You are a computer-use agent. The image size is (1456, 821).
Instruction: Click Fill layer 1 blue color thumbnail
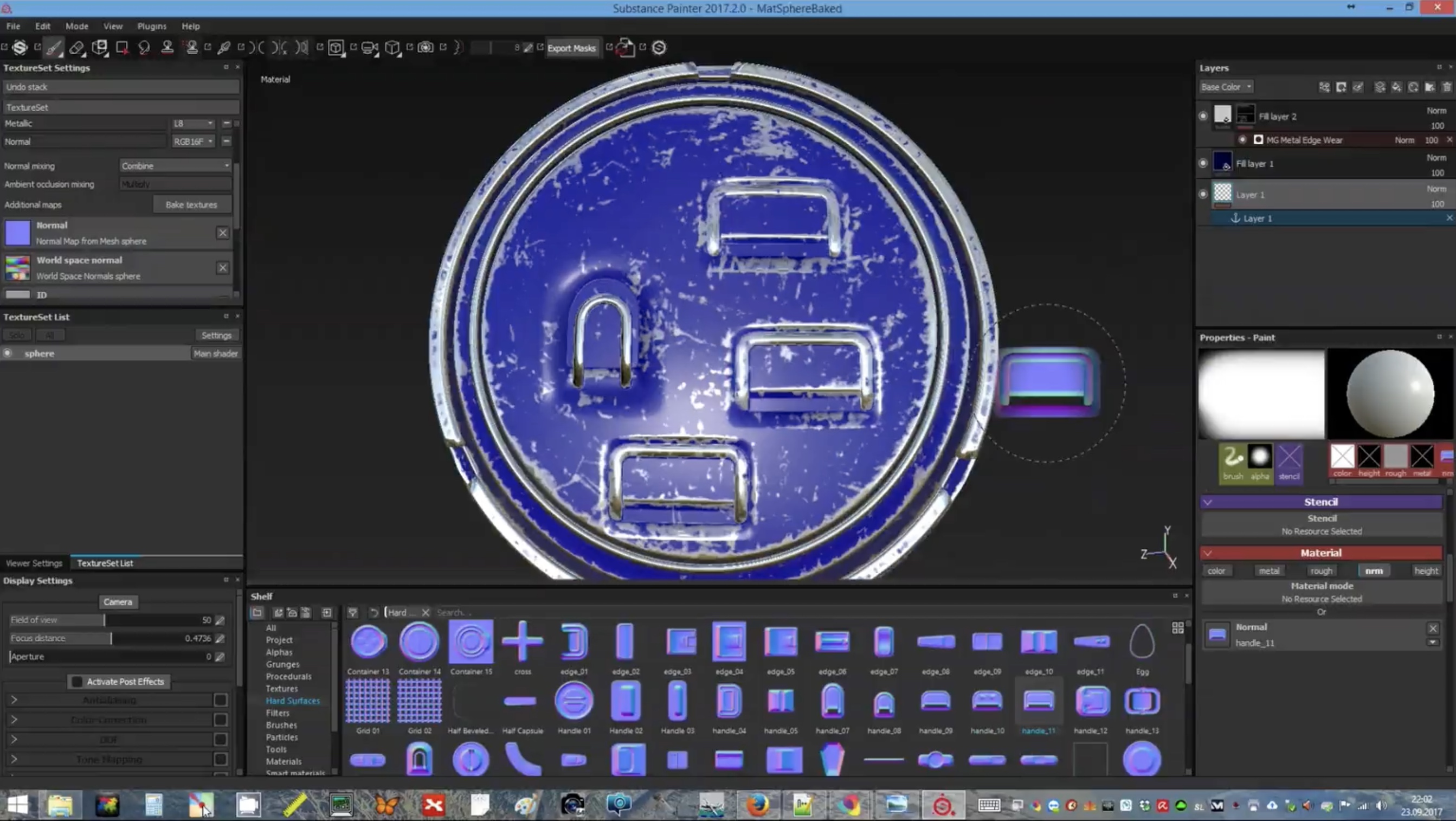1222,162
